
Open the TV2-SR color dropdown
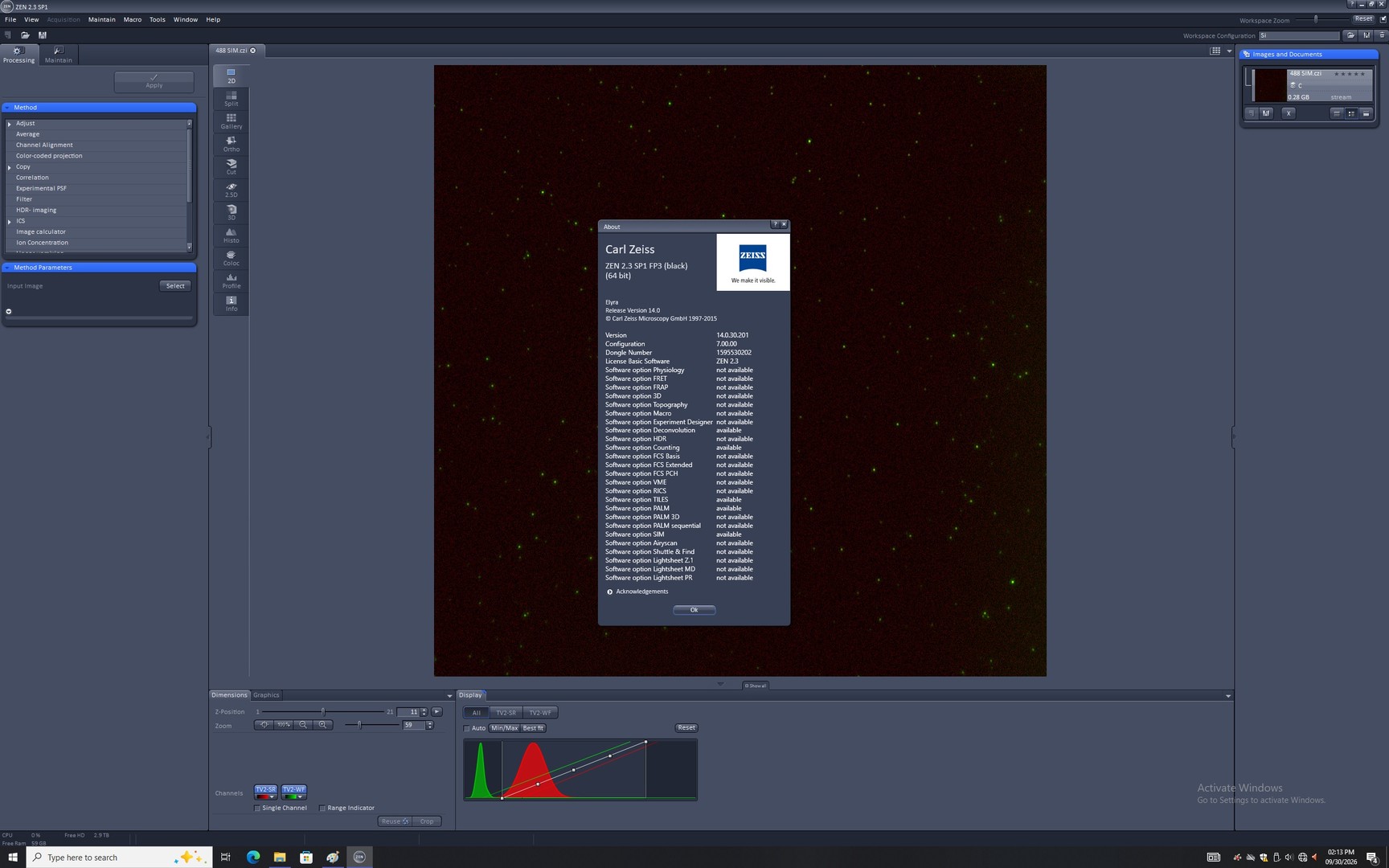[x=272, y=797]
